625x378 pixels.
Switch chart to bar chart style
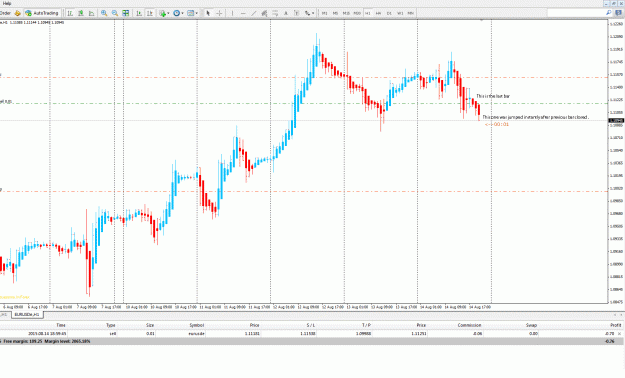70,13
